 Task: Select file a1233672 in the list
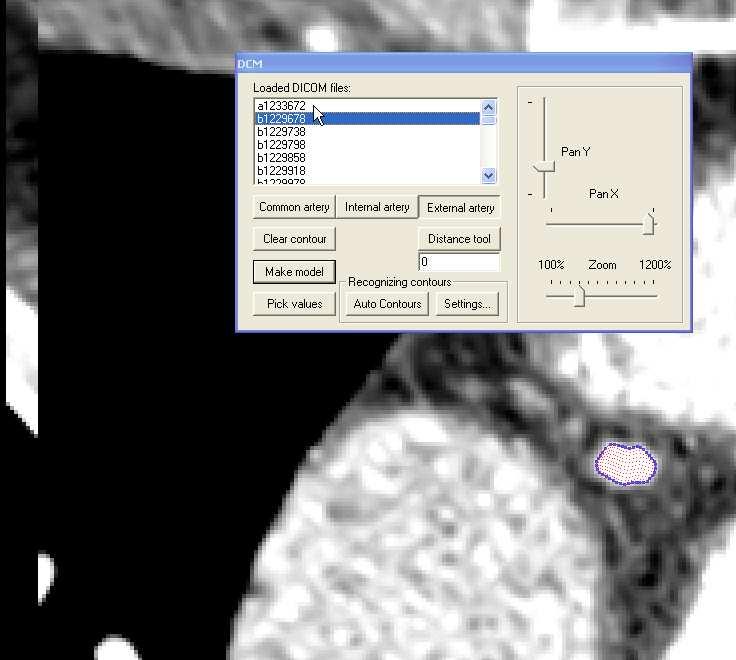click(x=368, y=106)
